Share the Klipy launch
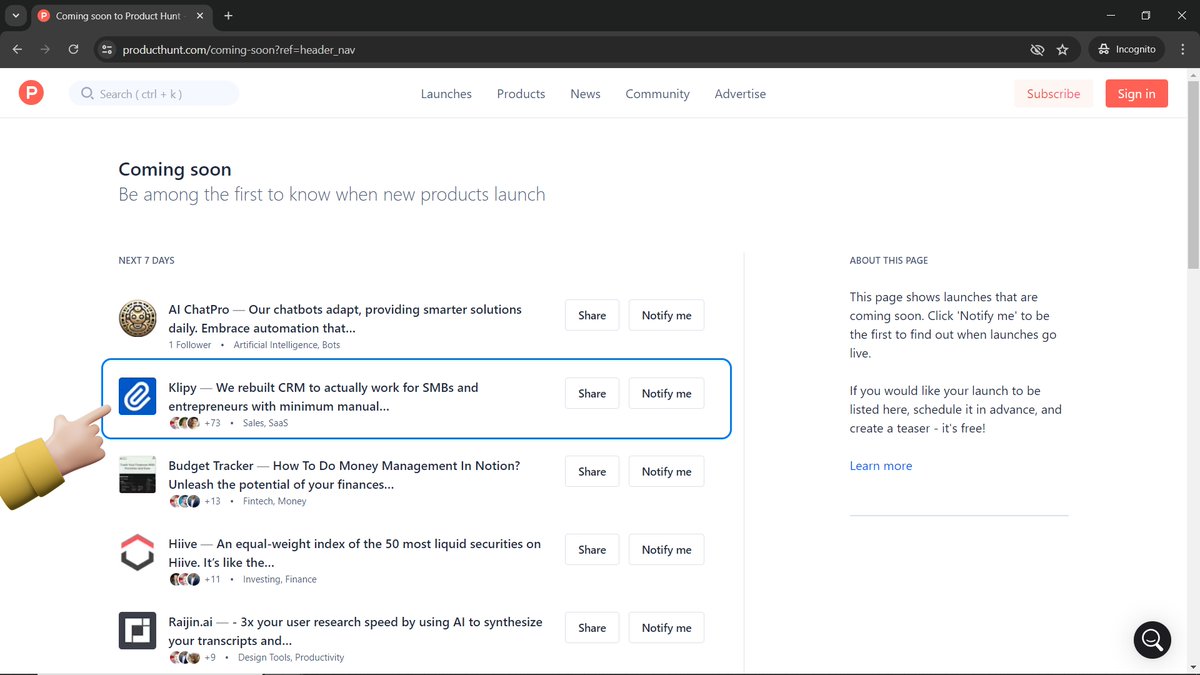Viewport: 1200px width, 675px height. pos(592,393)
